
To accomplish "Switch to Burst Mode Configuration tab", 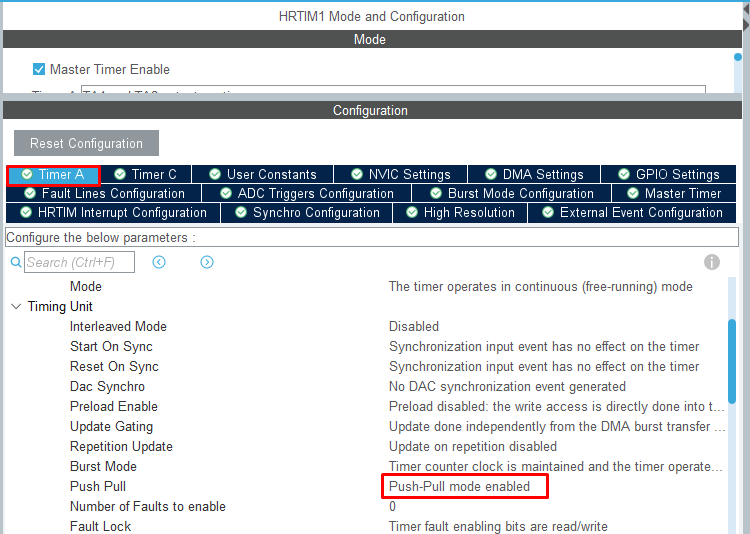I will pos(512,193).
